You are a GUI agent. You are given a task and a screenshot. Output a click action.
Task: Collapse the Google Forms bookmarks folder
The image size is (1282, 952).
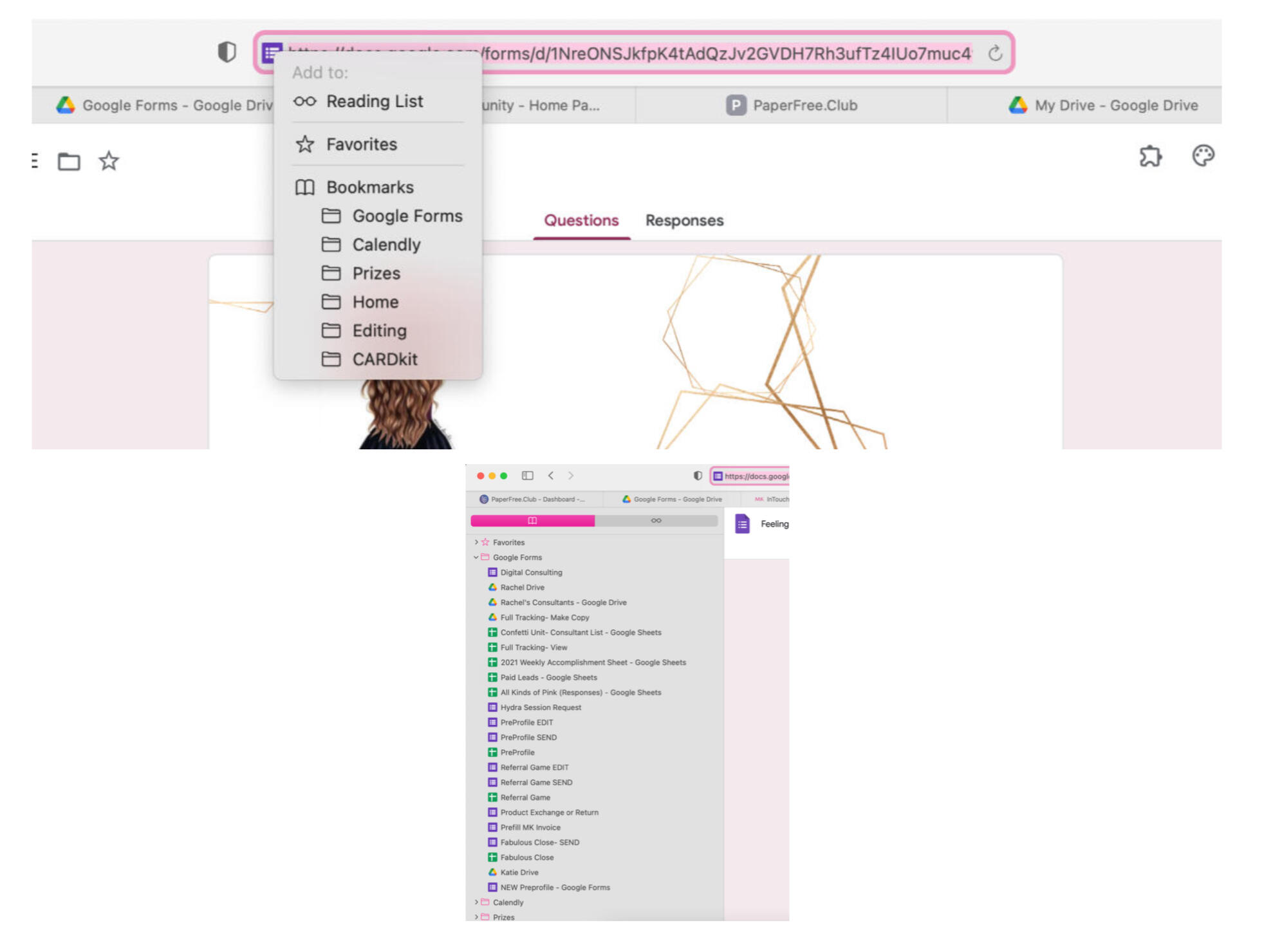coord(476,557)
